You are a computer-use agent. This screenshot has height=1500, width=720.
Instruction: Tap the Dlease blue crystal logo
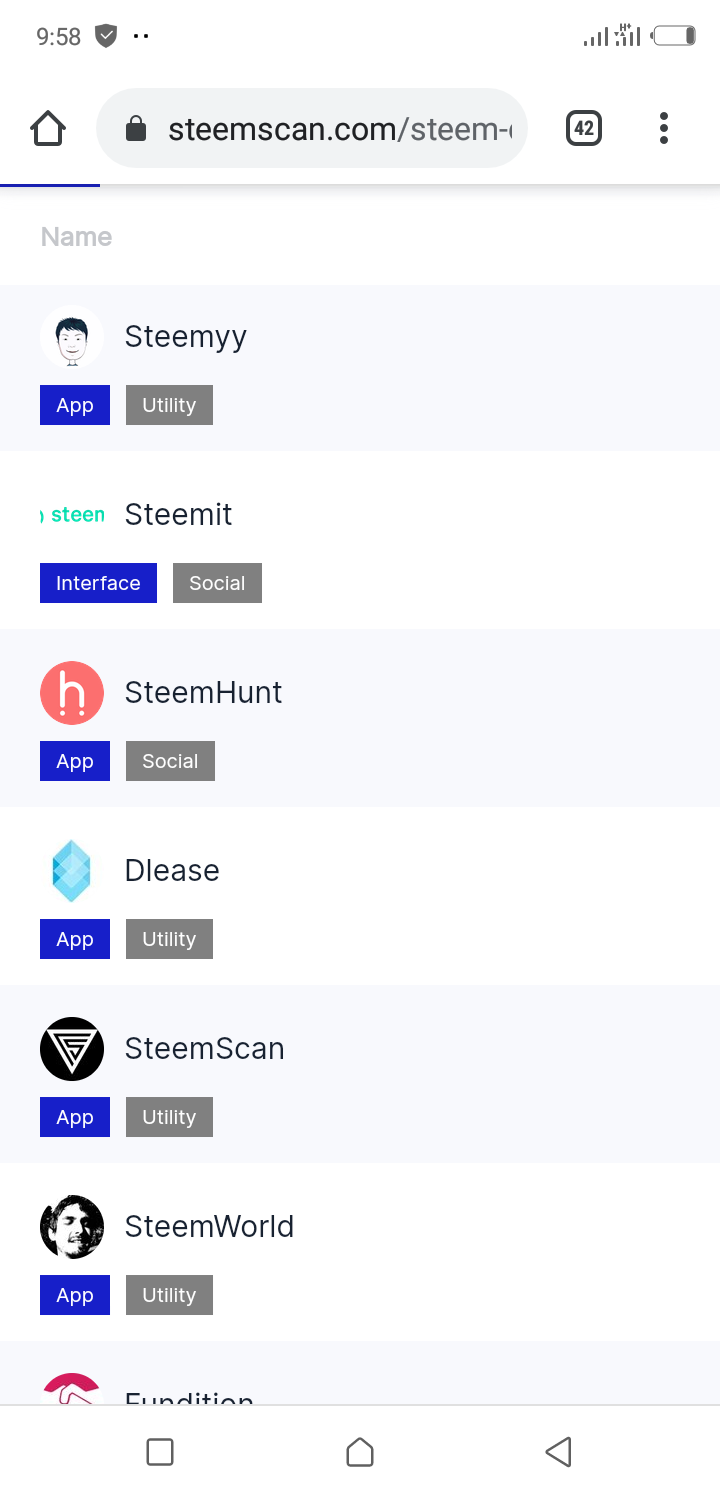72,871
